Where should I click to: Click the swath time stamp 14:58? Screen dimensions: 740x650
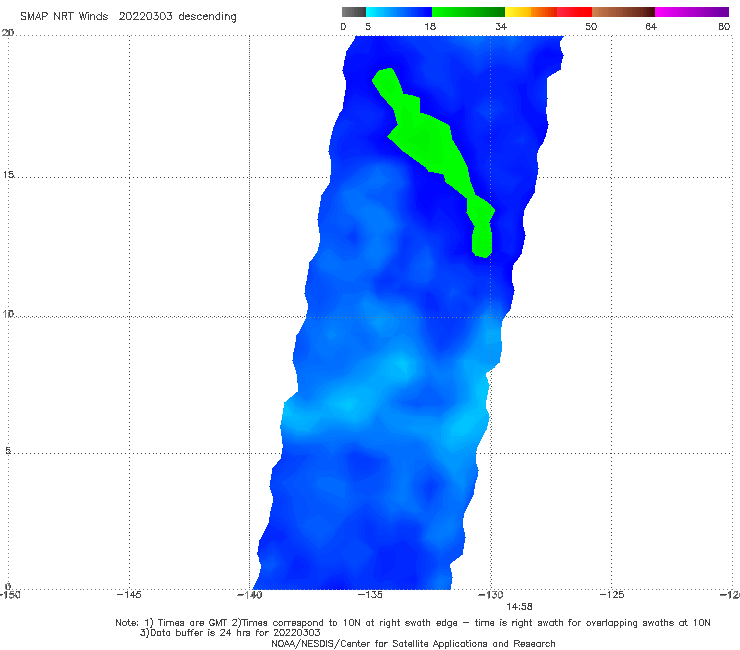(519, 606)
